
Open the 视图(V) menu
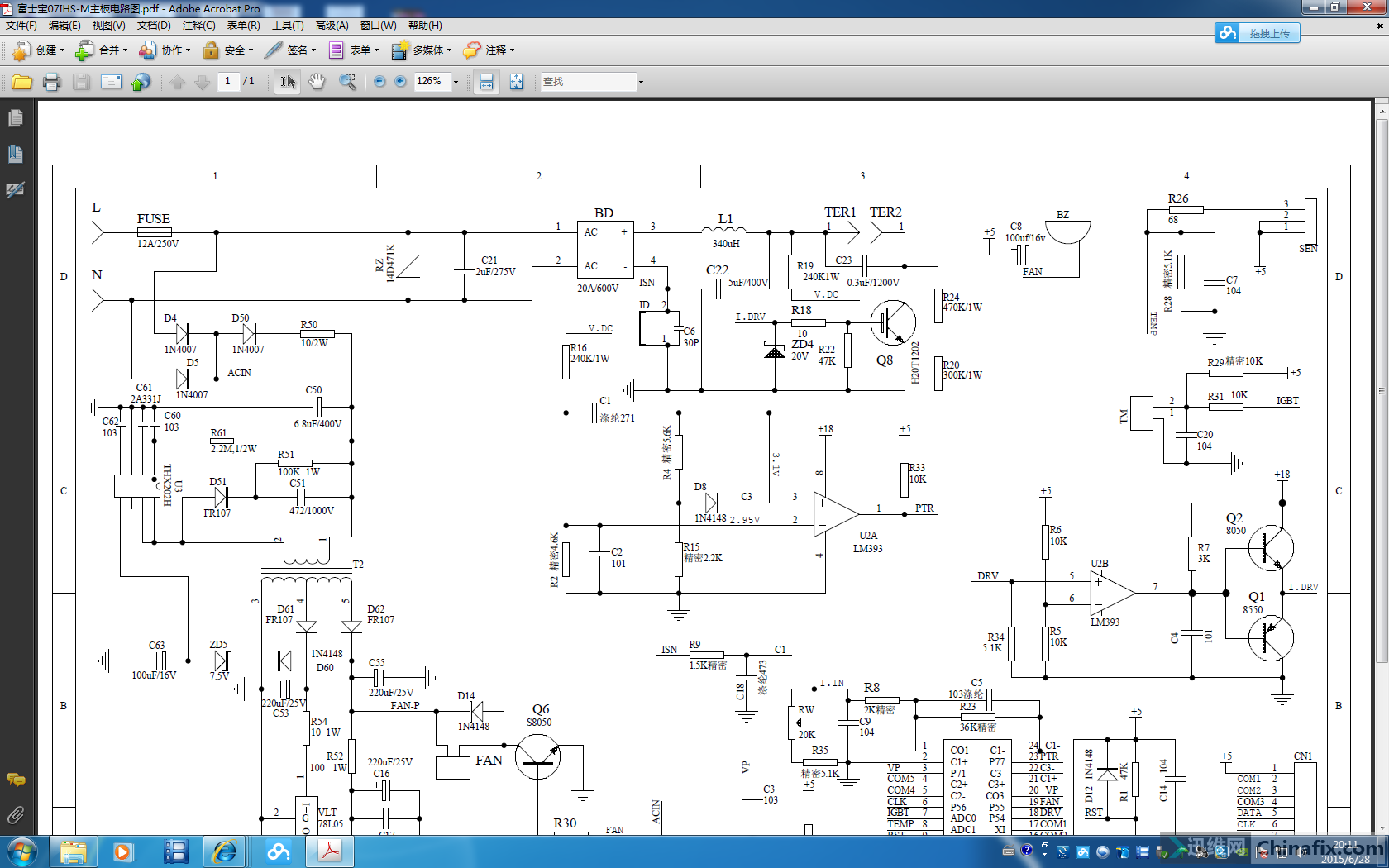pyautogui.click(x=108, y=26)
